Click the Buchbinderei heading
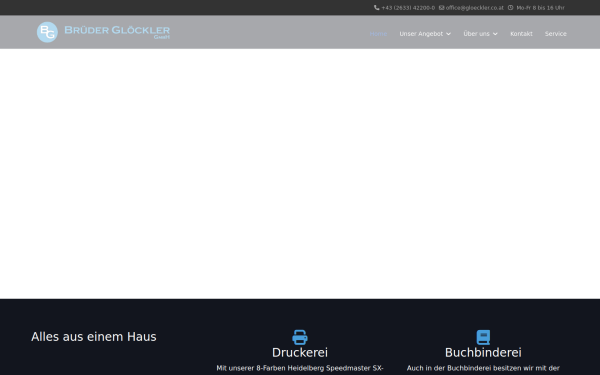The width and height of the screenshot is (600, 375). tap(483, 352)
